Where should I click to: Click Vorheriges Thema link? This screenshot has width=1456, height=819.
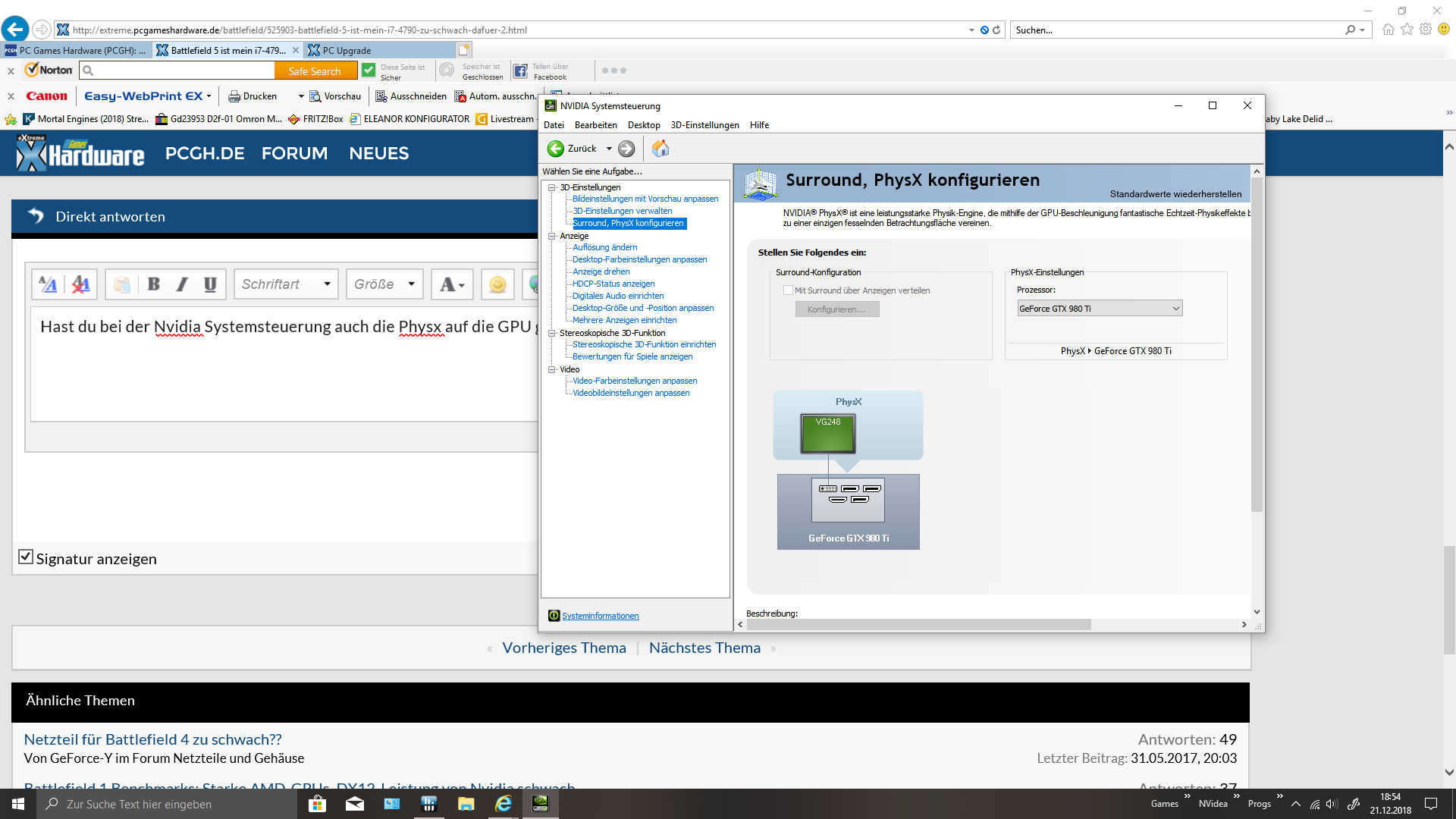564,648
